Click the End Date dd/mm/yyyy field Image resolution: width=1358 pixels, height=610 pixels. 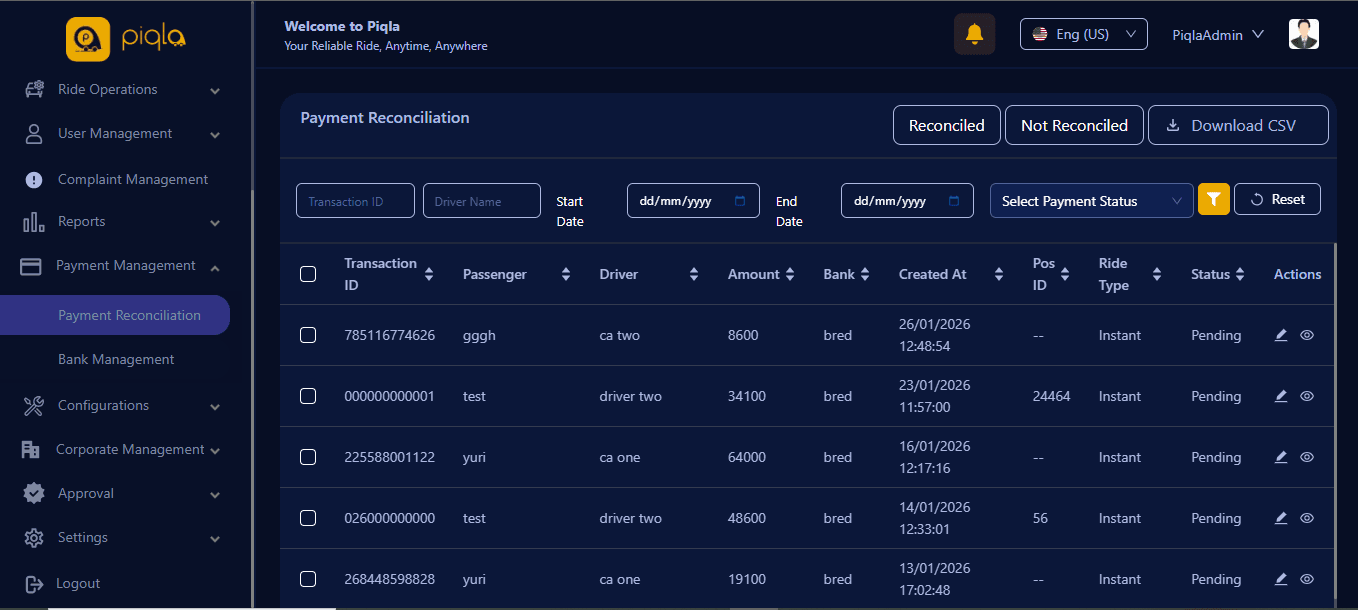[x=907, y=200]
